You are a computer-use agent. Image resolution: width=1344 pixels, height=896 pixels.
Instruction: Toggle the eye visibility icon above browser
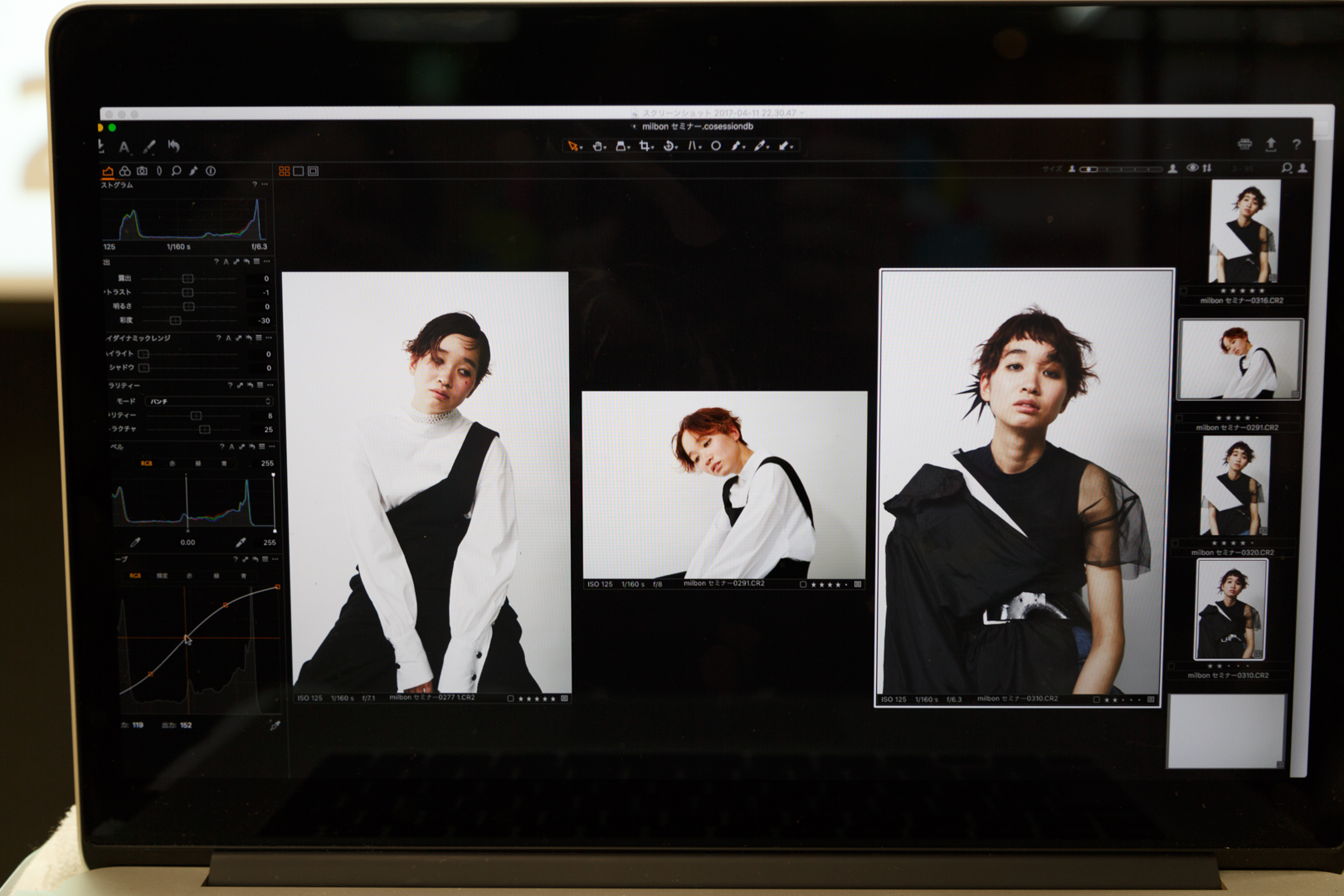(1192, 168)
